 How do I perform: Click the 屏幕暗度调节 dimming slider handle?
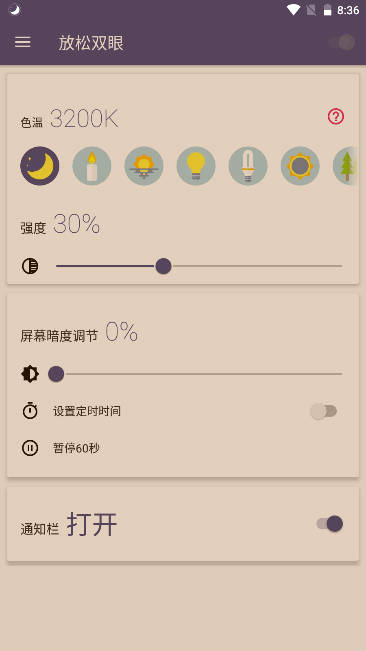56,374
